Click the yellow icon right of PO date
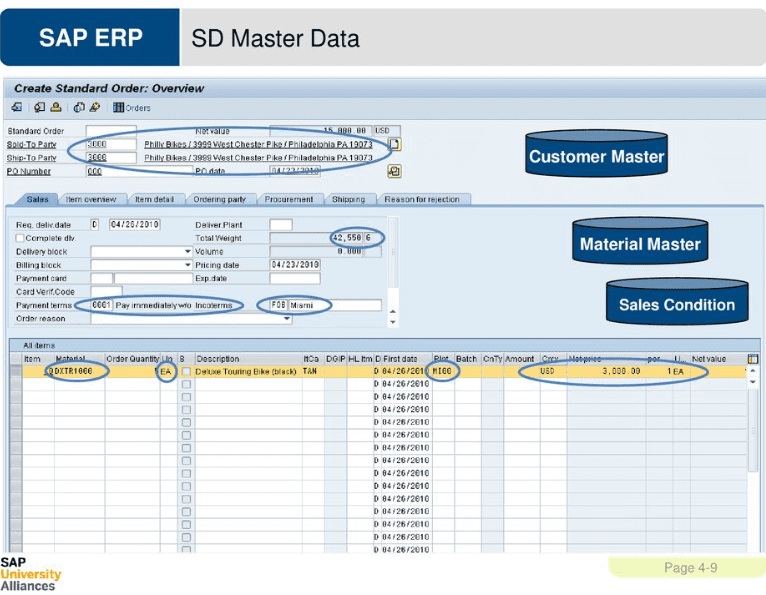 point(394,171)
